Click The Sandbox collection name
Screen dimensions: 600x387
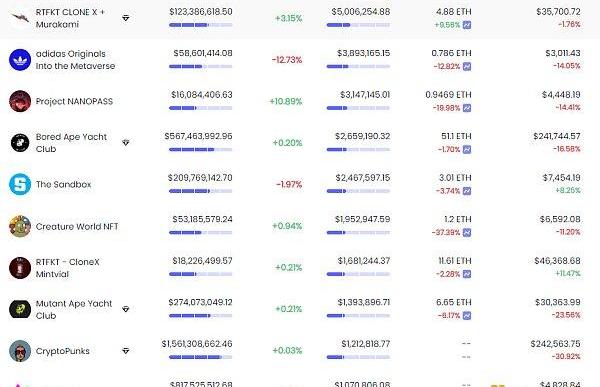tap(64, 185)
